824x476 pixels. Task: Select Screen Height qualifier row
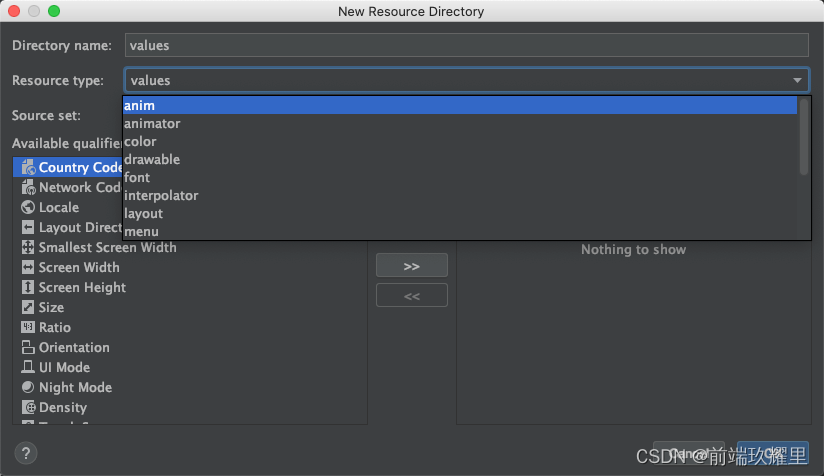click(x=190, y=287)
